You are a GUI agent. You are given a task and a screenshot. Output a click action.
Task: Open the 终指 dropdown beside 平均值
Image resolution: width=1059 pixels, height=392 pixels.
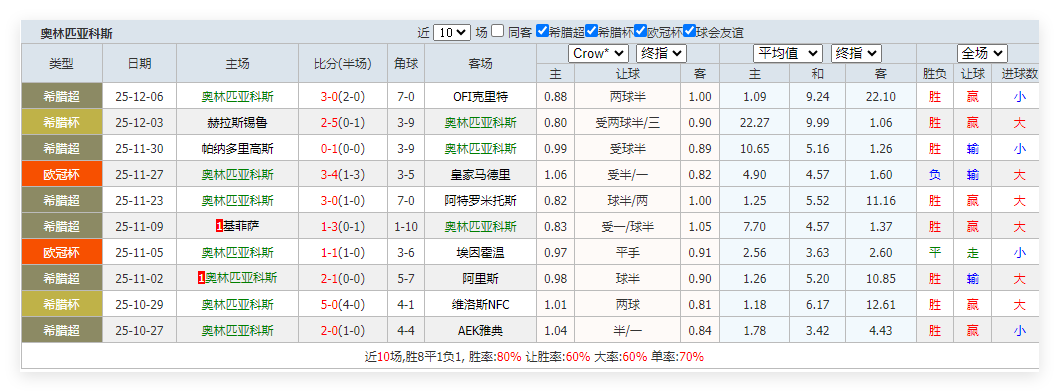click(x=856, y=53)
